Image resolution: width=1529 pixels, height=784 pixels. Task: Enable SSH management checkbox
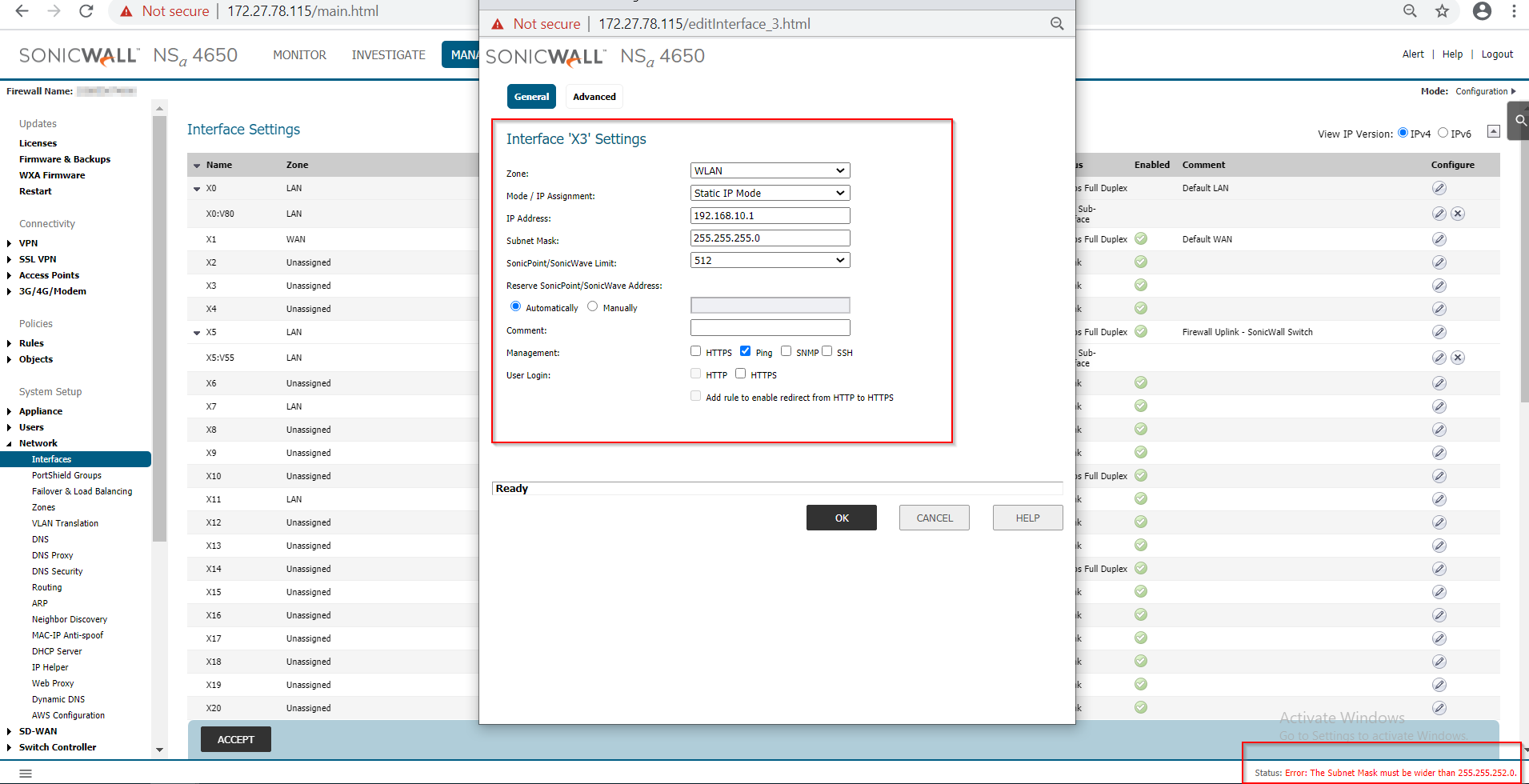coord(827,351)
